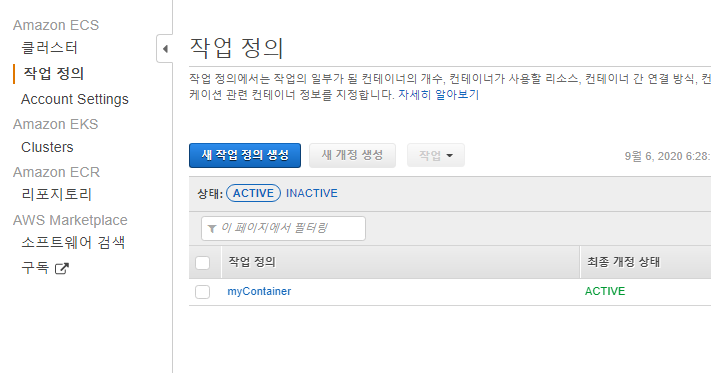Click external link icon next to 구독
The image size is (711, 373).
62,268
